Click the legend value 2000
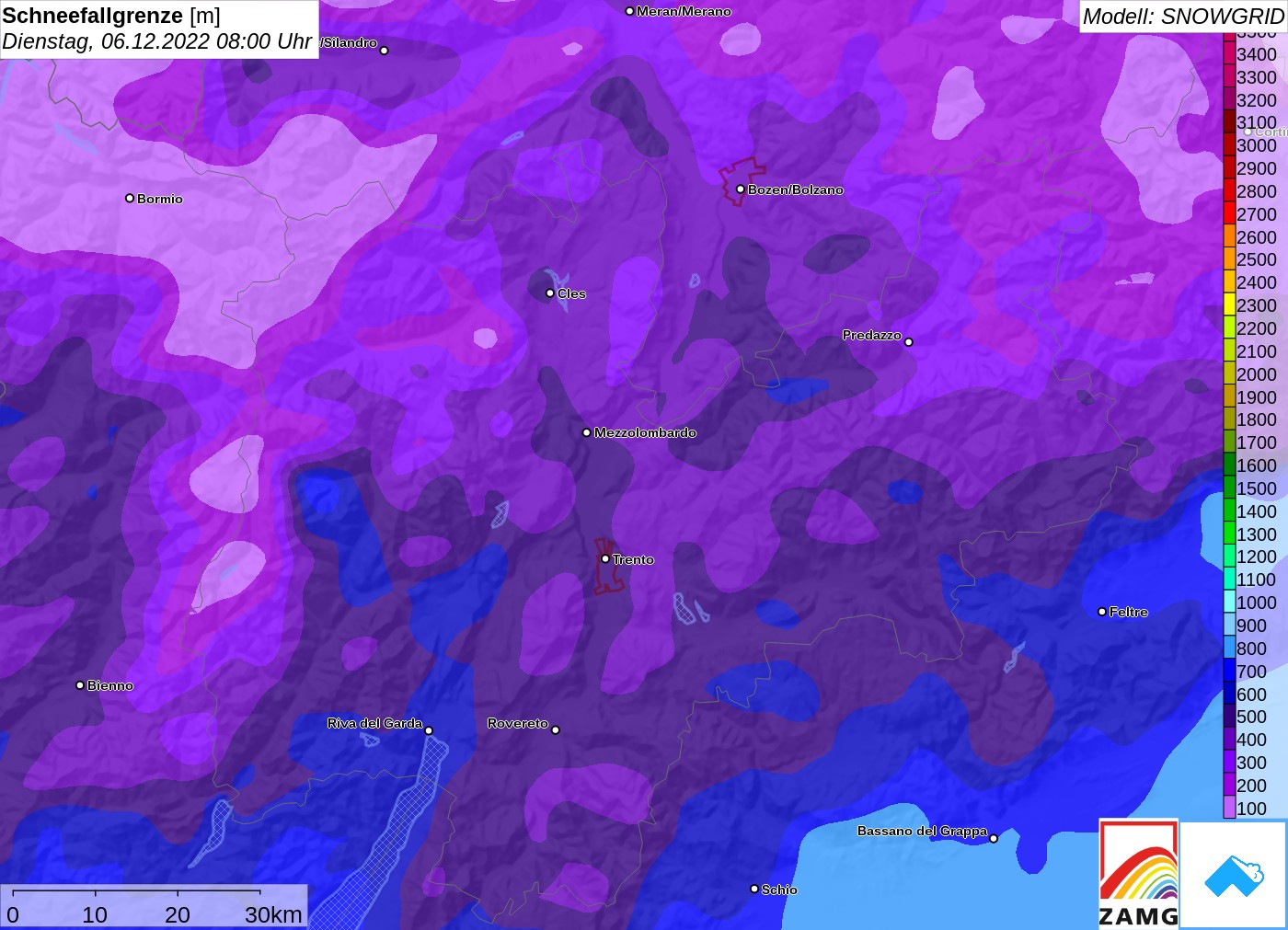Image resolution: width=1288 pixels, height=930 pixels. coord(1257,374)
